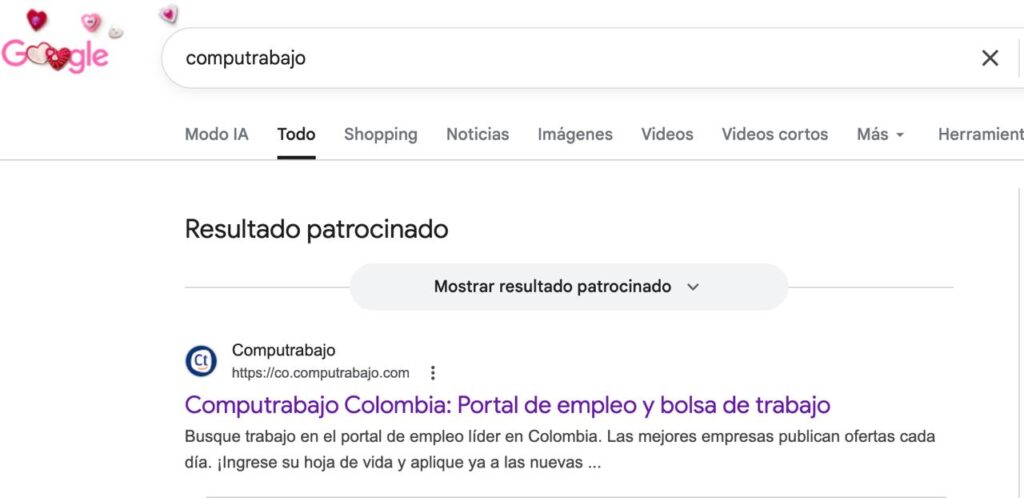
Task: Click the chevron in Mostrar resultado patrocinado
Action: (693, 287)
